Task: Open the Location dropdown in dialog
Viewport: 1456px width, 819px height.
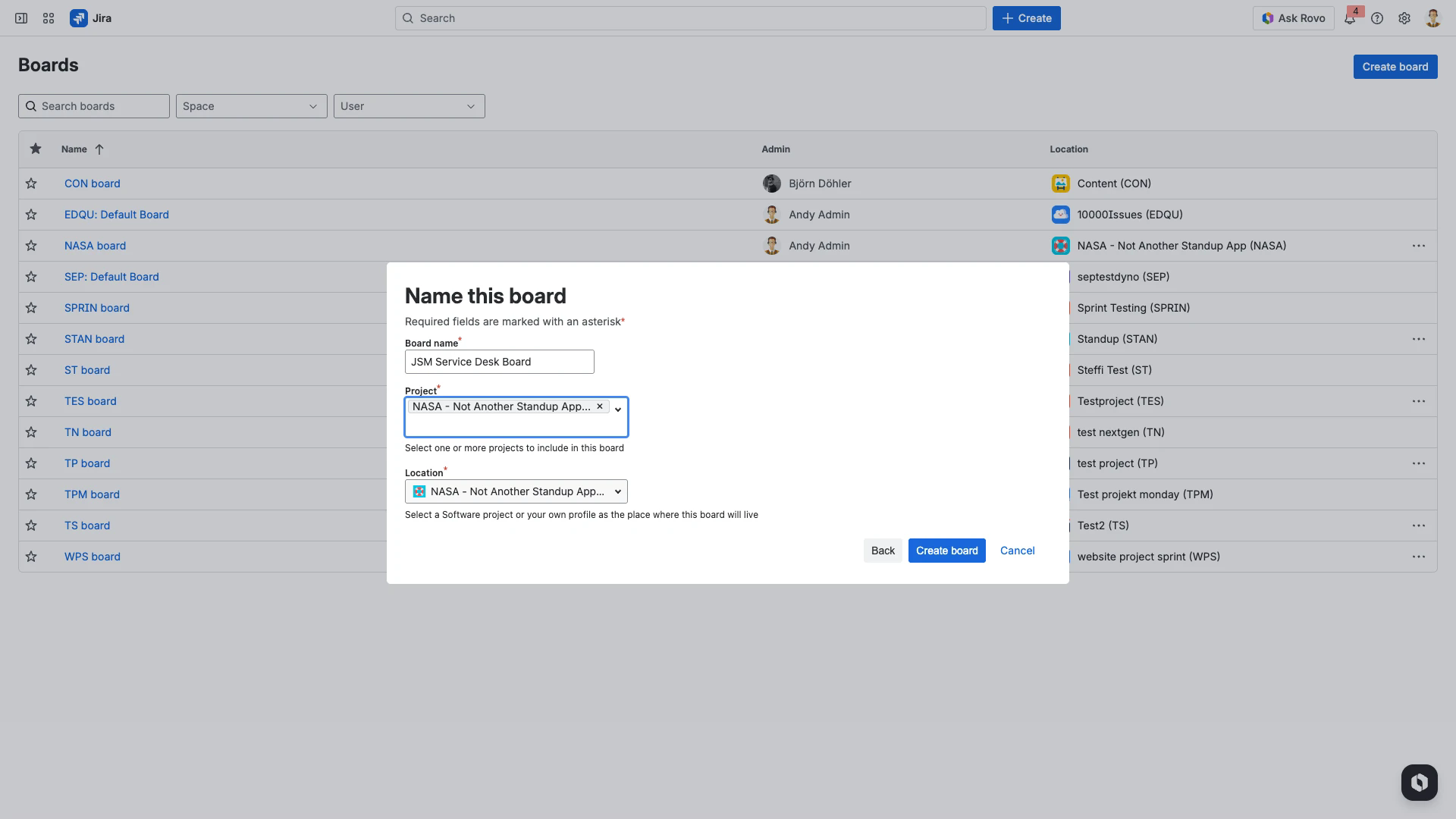Action: [x=516, y=491]
